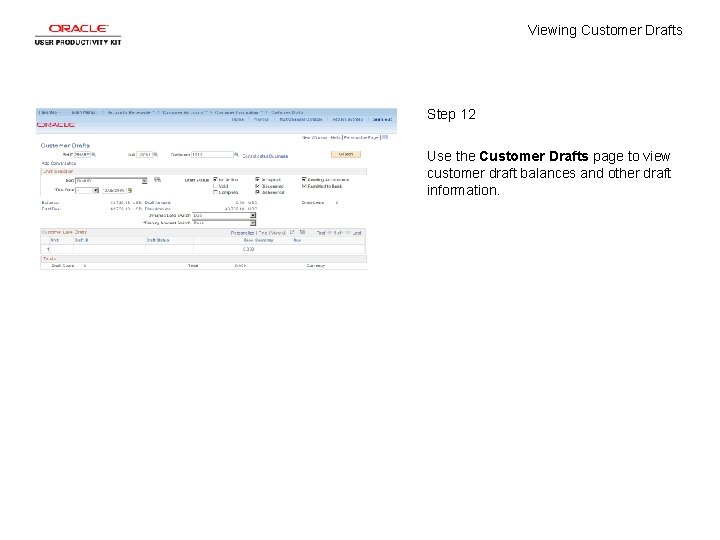This screenshot has width=720, height=540.
Task: Click the Add to Favorites link
Action: point(347,119)
